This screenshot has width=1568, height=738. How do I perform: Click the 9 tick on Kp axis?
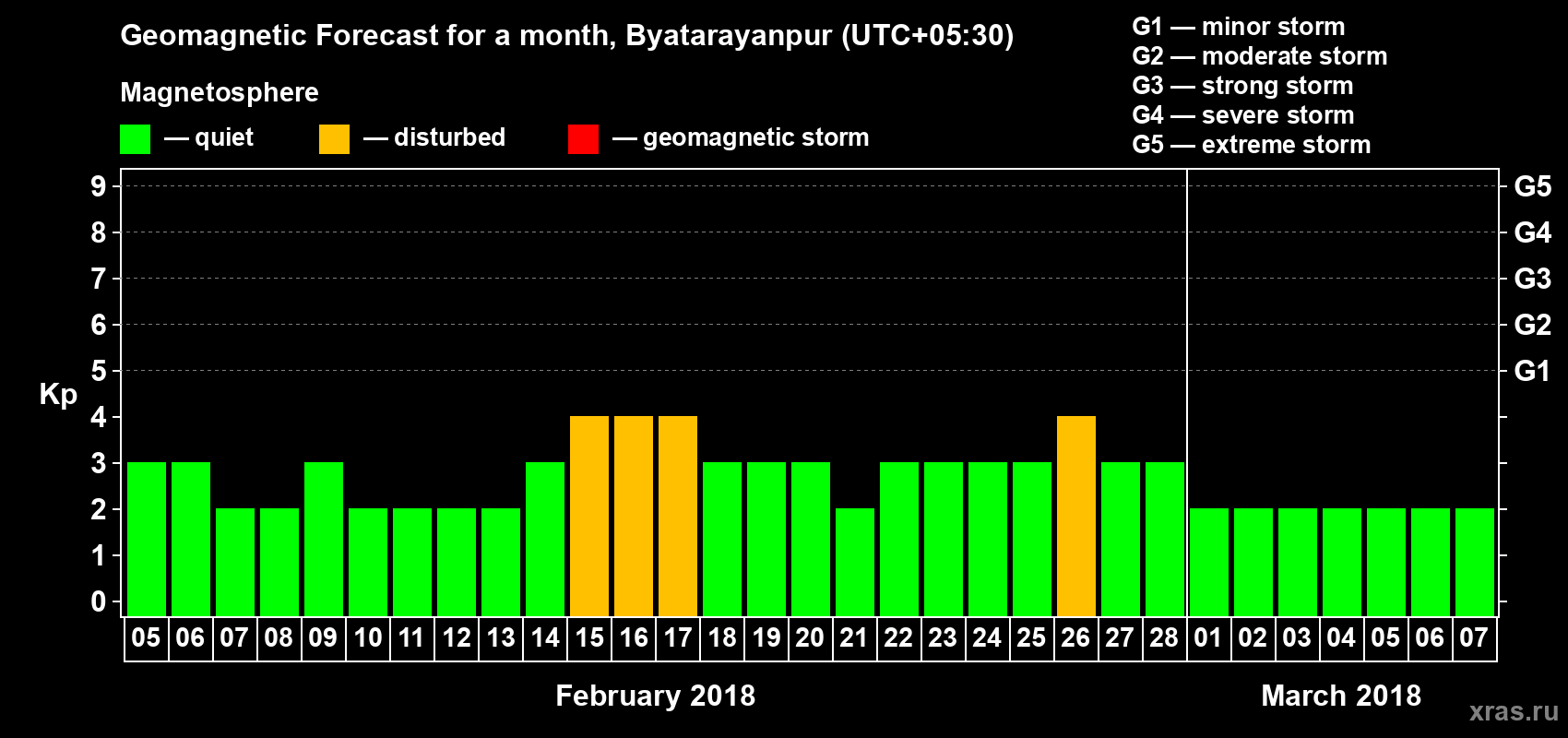pyautogui.click(x=99, y=186)
